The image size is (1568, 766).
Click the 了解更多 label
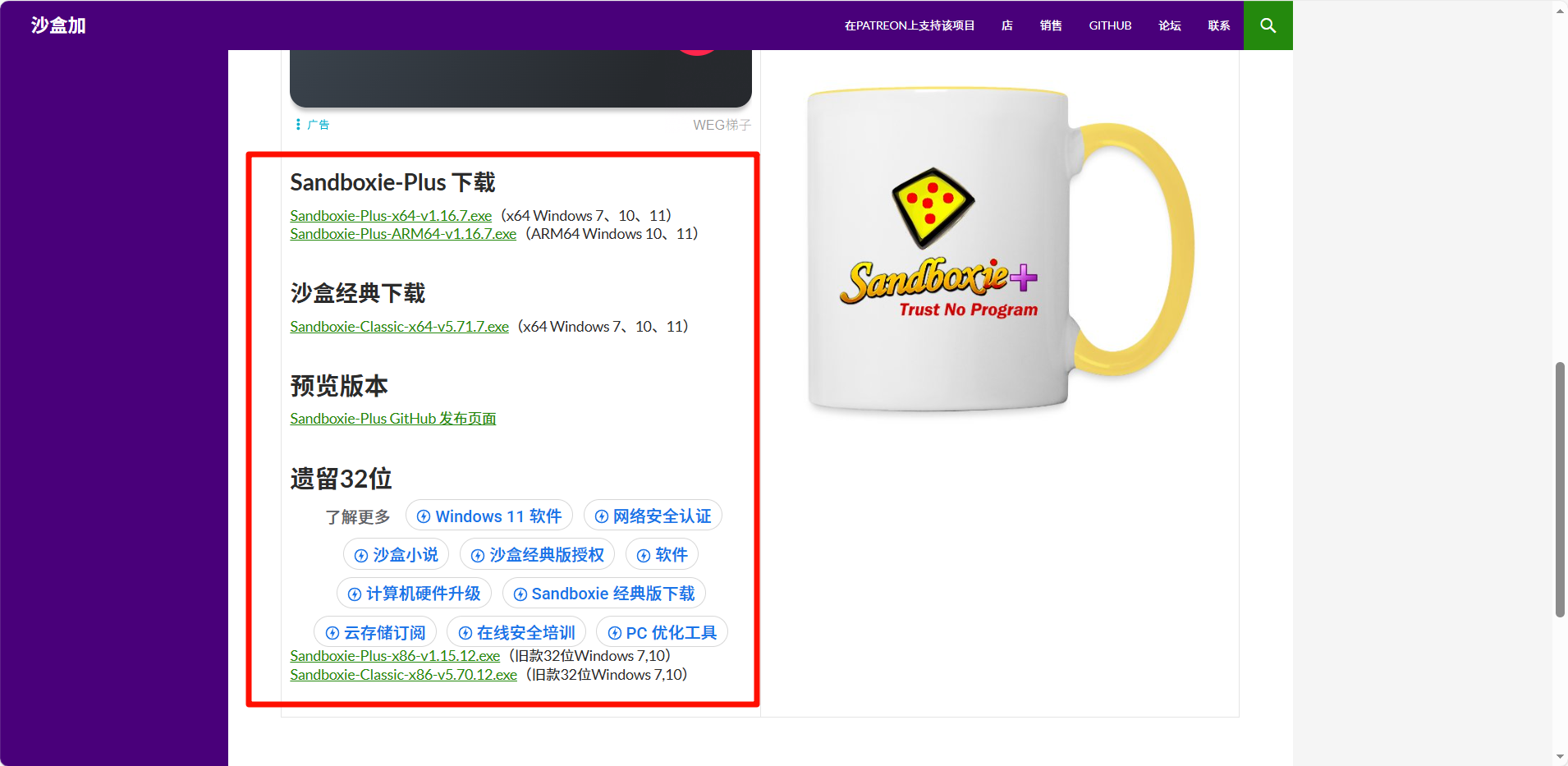point(358,517)
